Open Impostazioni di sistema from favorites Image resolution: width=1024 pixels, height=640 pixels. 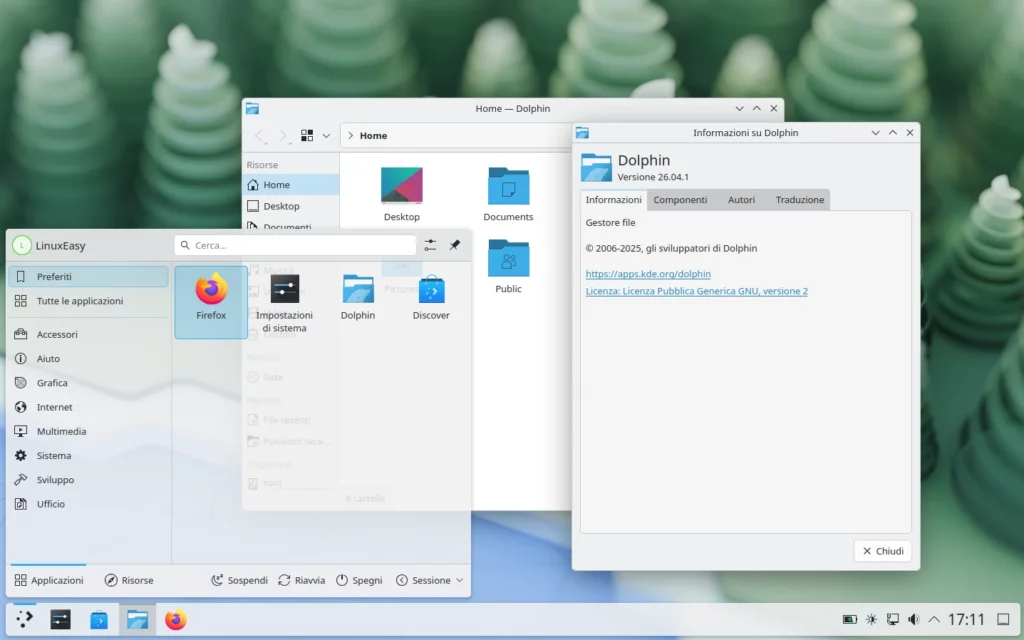[x=284, y=302]
